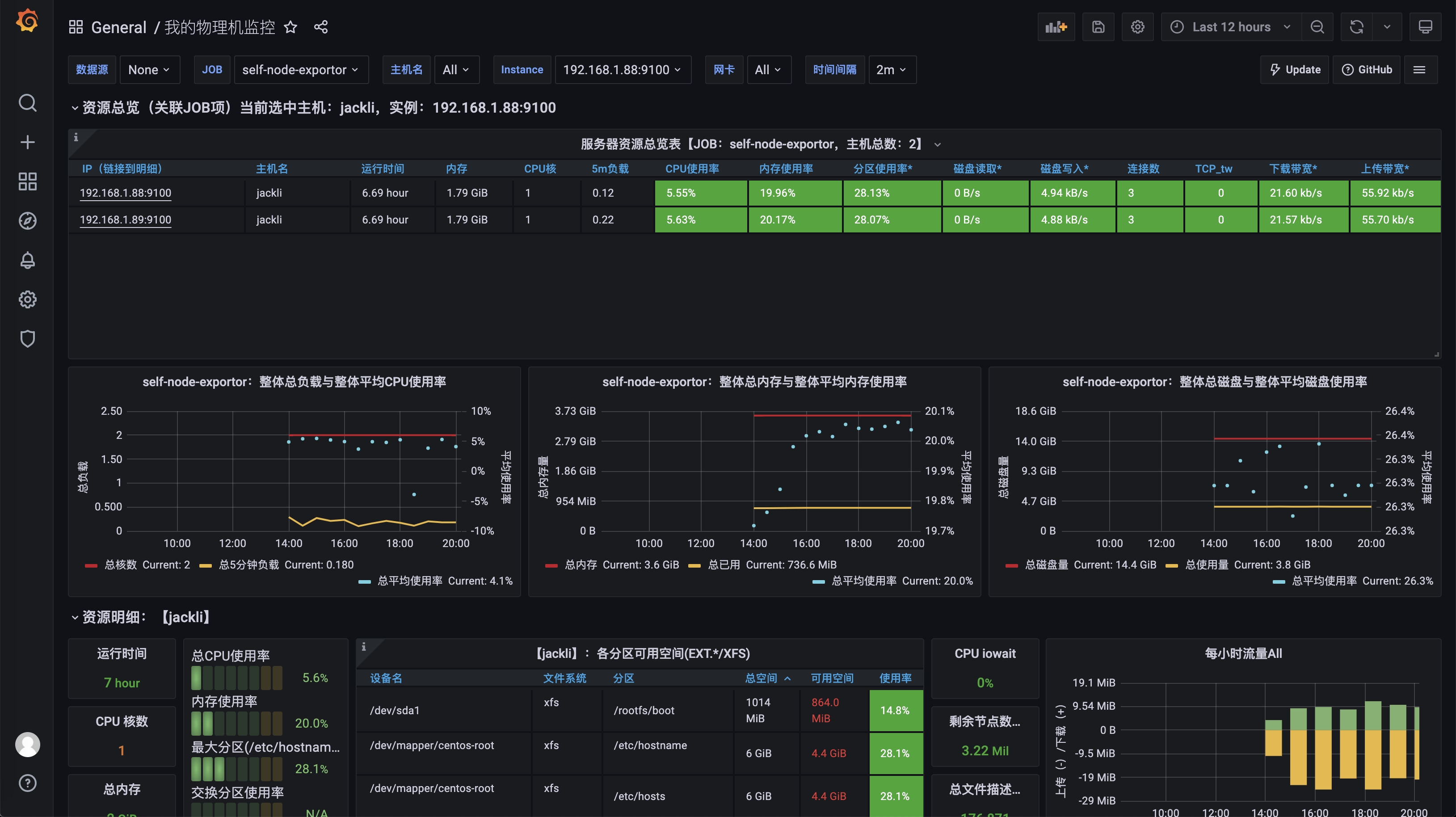Open the 服务器资源总览表 panel title menu
The height and width of the screenshot is (817, 1456).
coord(754,144)
